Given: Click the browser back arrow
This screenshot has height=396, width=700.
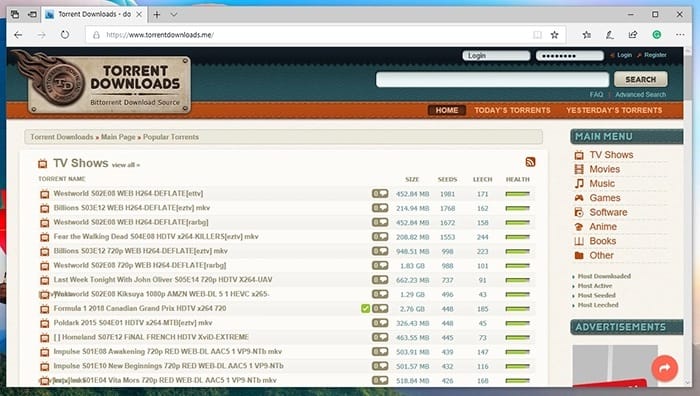Looking at the screenshot, I should click(18, 35).
